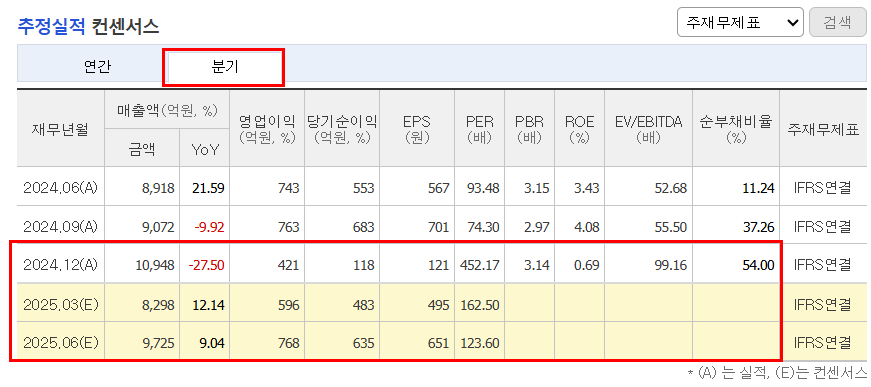
Task: Click estimated revenue 9,725
Action: coord(158,344)
